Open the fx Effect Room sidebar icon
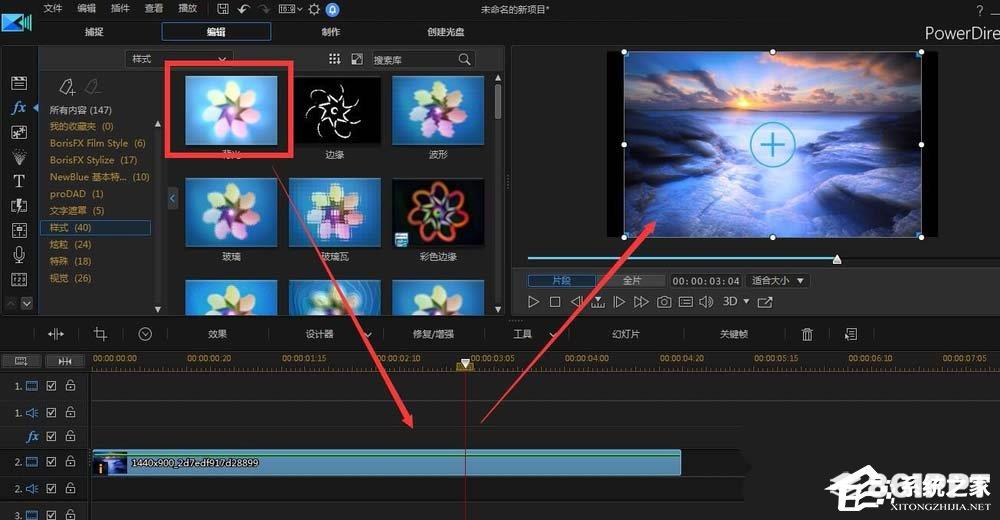 [19, 107]
